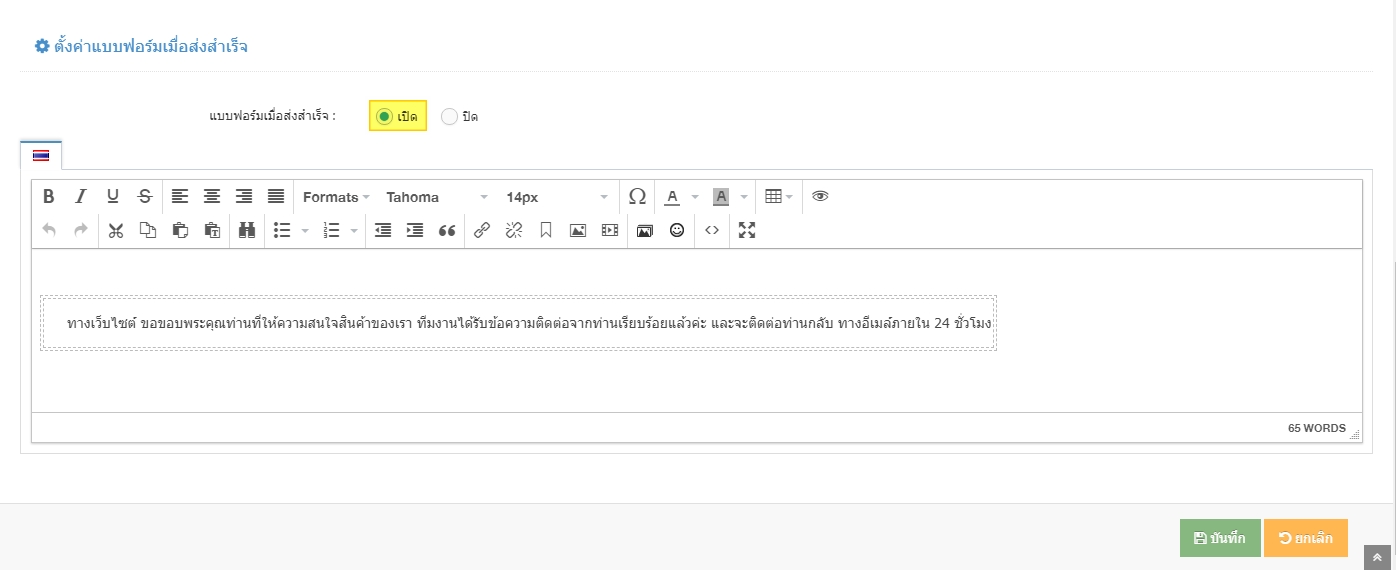Center align text

pyautogui.click(x=212, y=197)
